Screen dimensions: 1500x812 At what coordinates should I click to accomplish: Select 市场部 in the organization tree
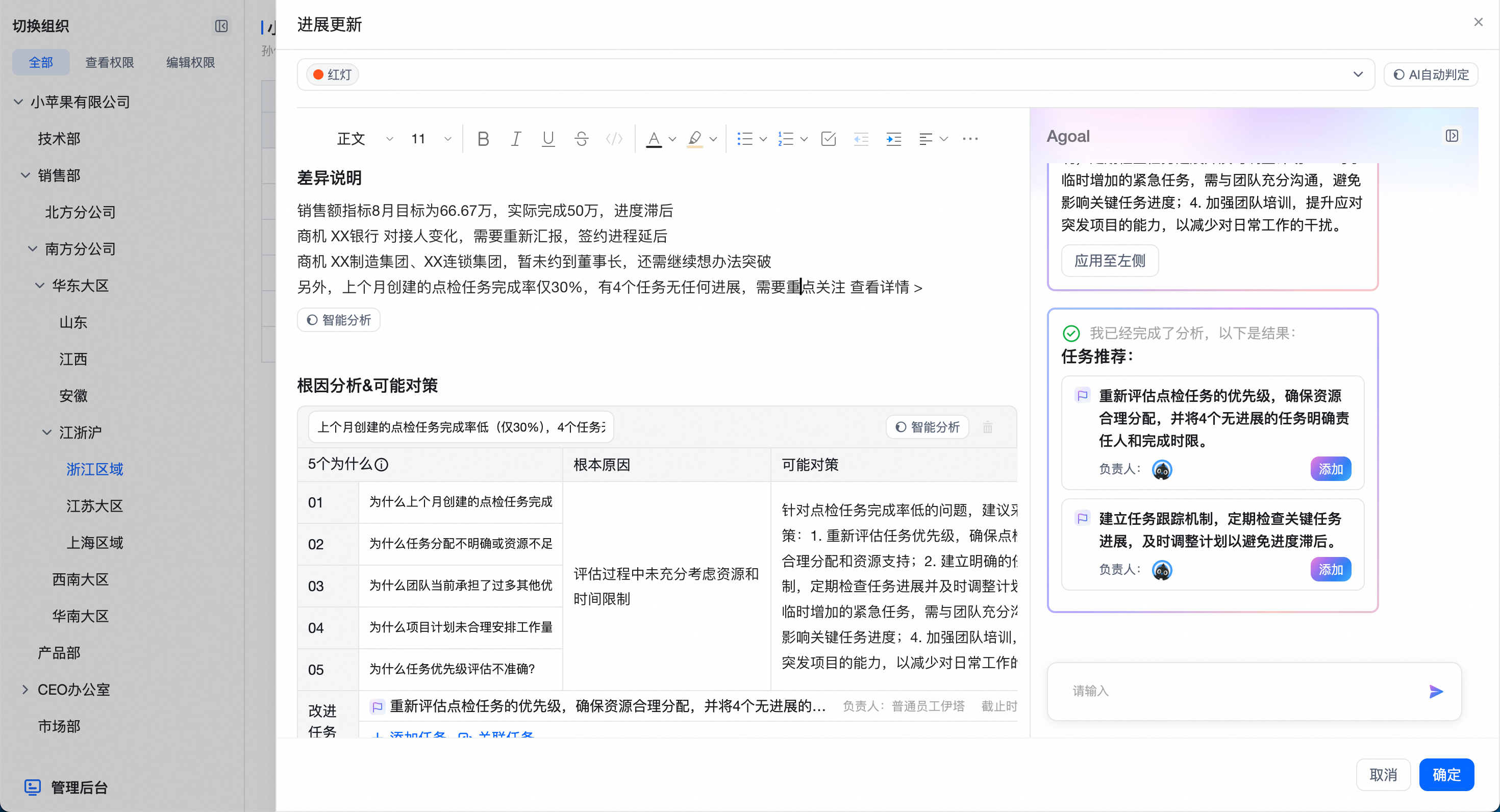click(x=59, y=726)
